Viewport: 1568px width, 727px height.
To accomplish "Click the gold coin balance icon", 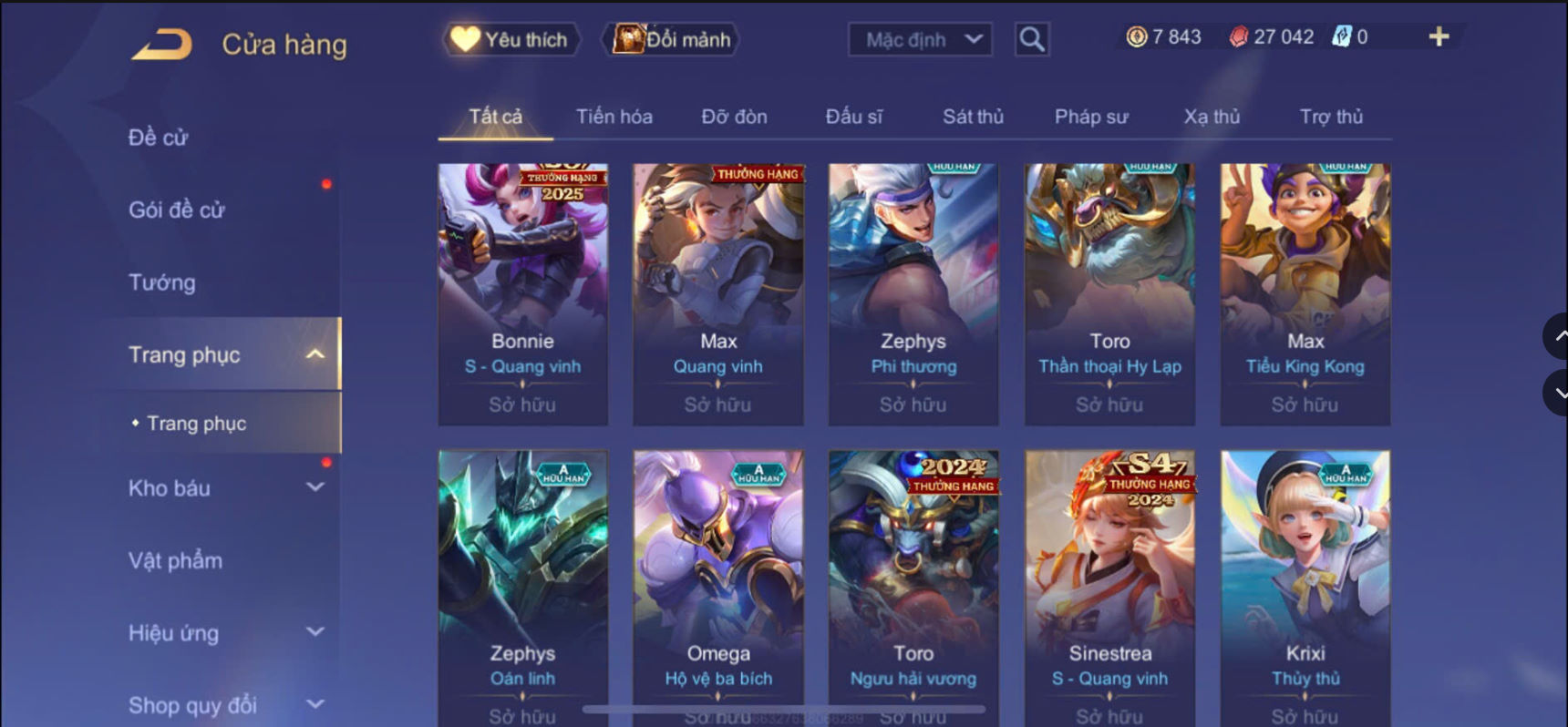I will click(x=1136, y=36).
